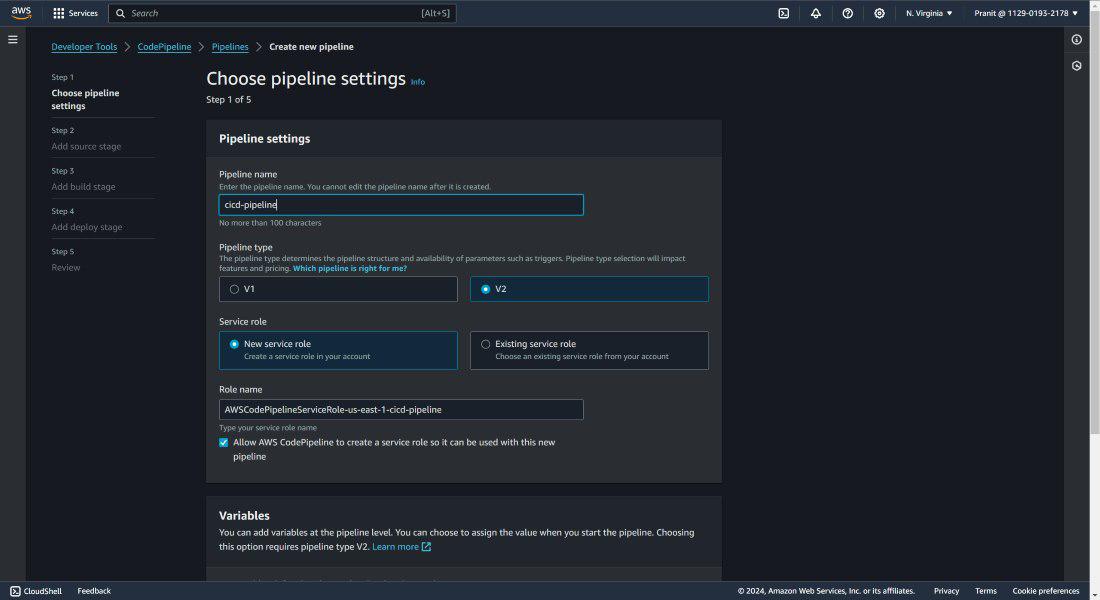Viewport: 1100px width, 600px height.
Task: Click external link icon beside Learn more
Action: point(427,547)
